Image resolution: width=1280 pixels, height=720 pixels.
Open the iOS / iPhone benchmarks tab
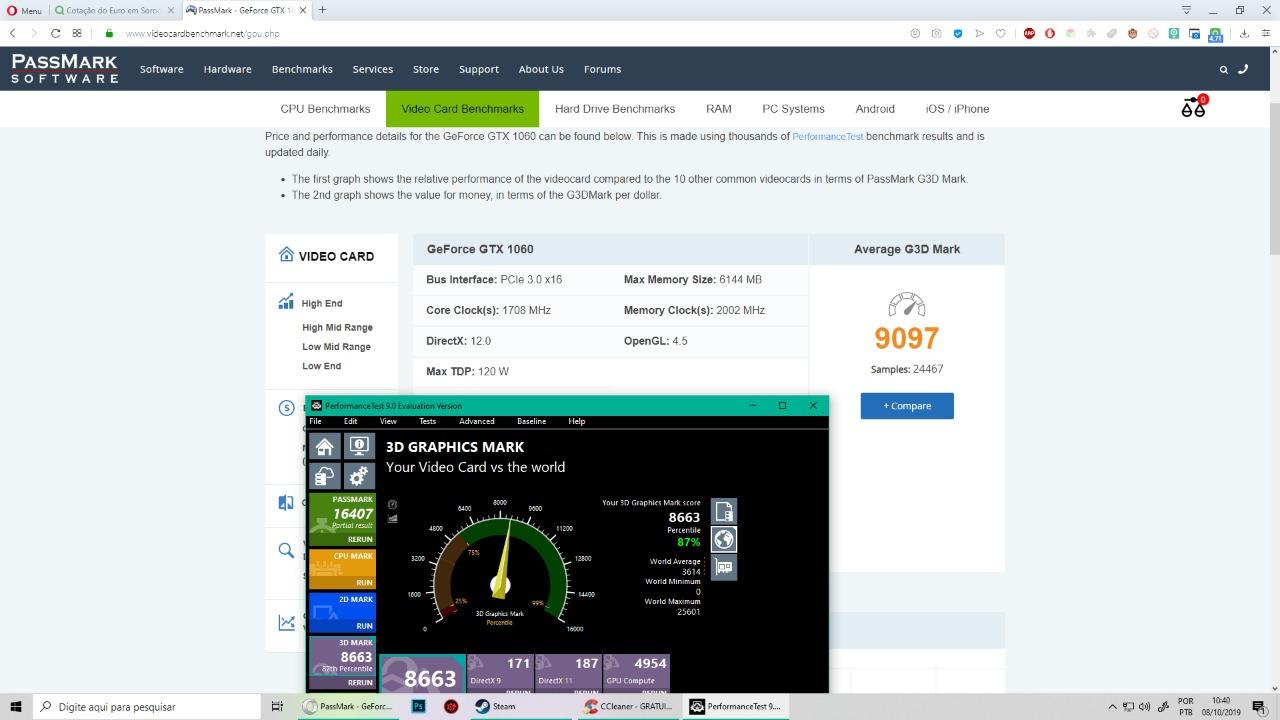[957, 109]
